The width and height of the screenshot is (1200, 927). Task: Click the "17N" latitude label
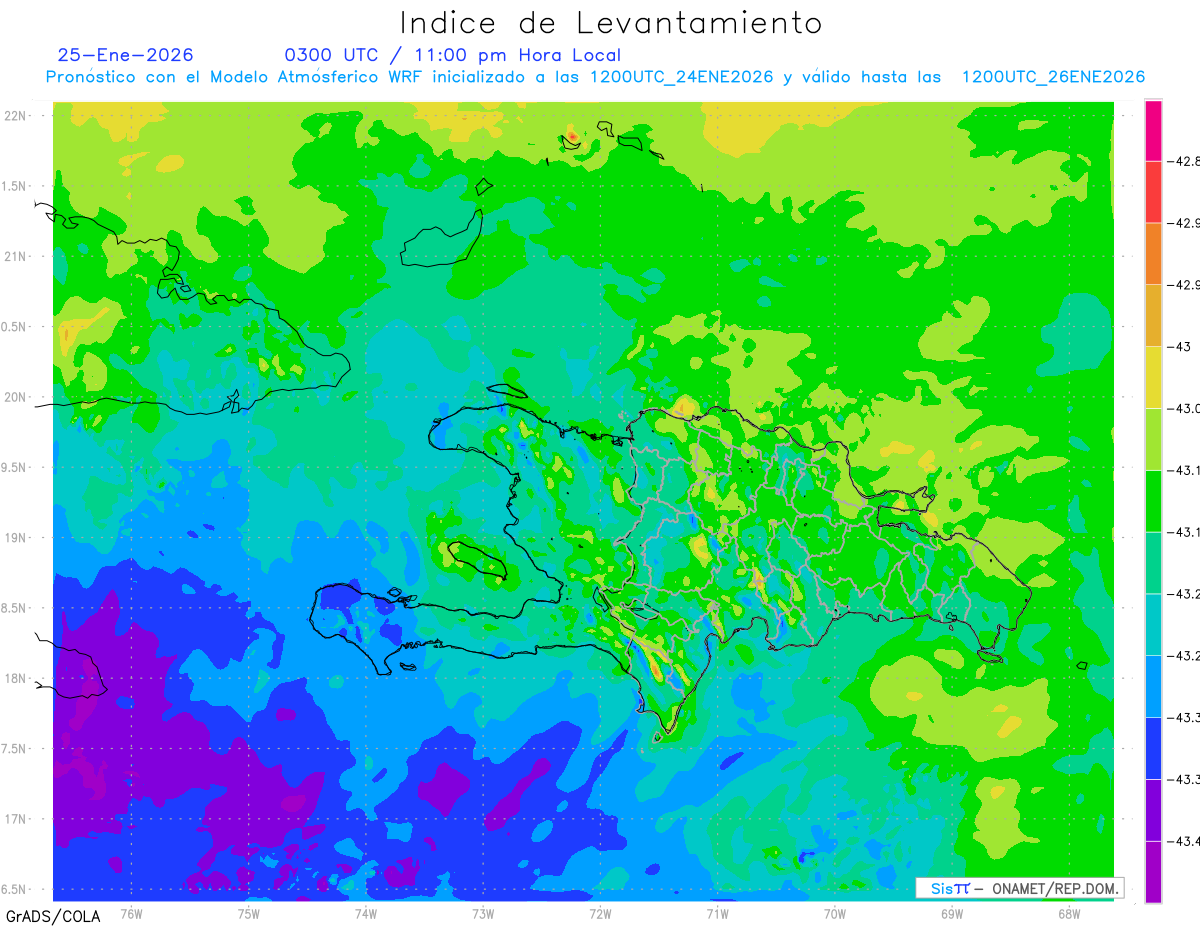(16, 819)
